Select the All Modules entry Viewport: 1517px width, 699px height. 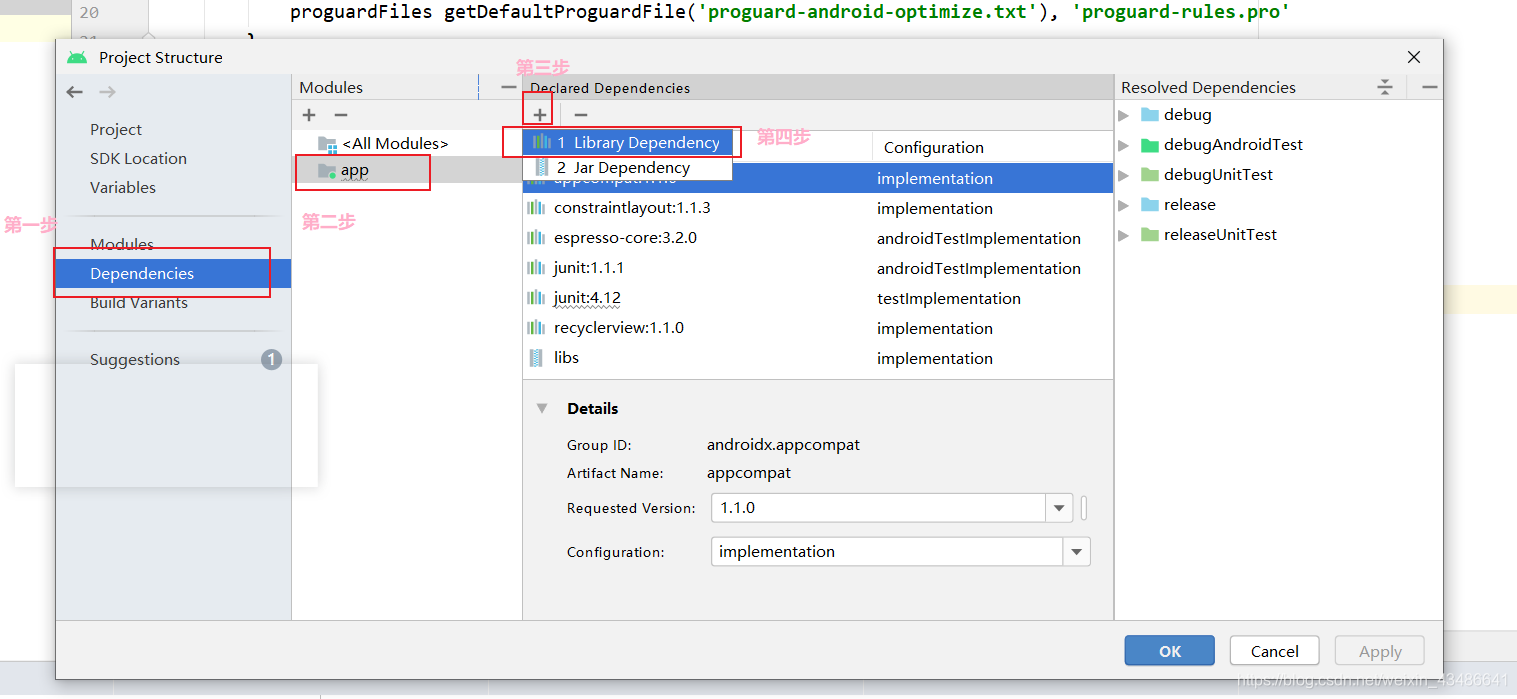tap(394, 143)
